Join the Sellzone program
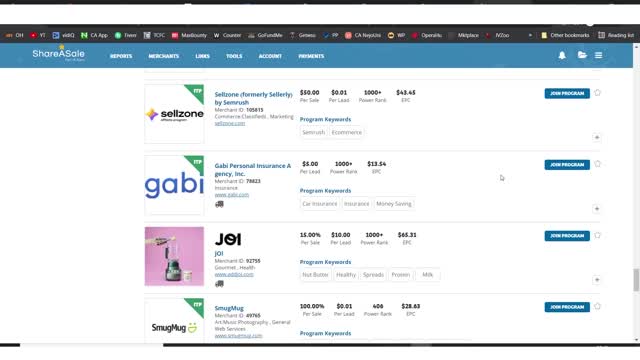This screenshot has width=640, height=360. [x=567, y=93]
